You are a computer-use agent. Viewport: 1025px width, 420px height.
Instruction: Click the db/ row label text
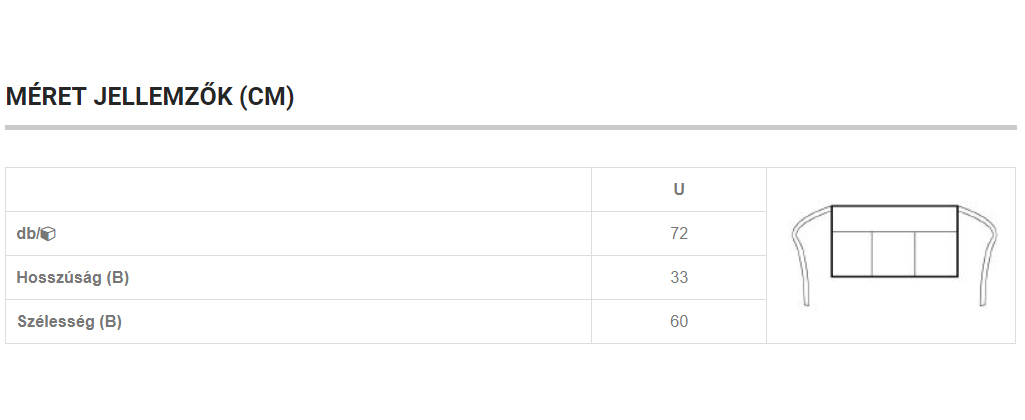point(28,234)
